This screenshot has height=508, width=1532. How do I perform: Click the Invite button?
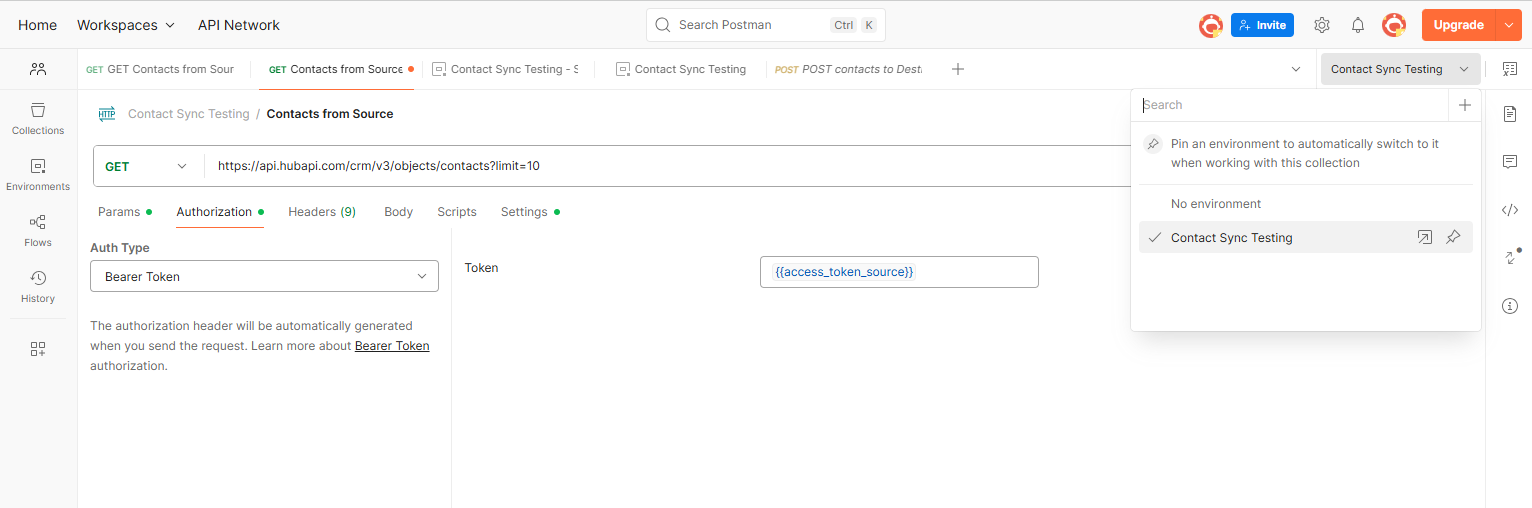point(1262,25)
